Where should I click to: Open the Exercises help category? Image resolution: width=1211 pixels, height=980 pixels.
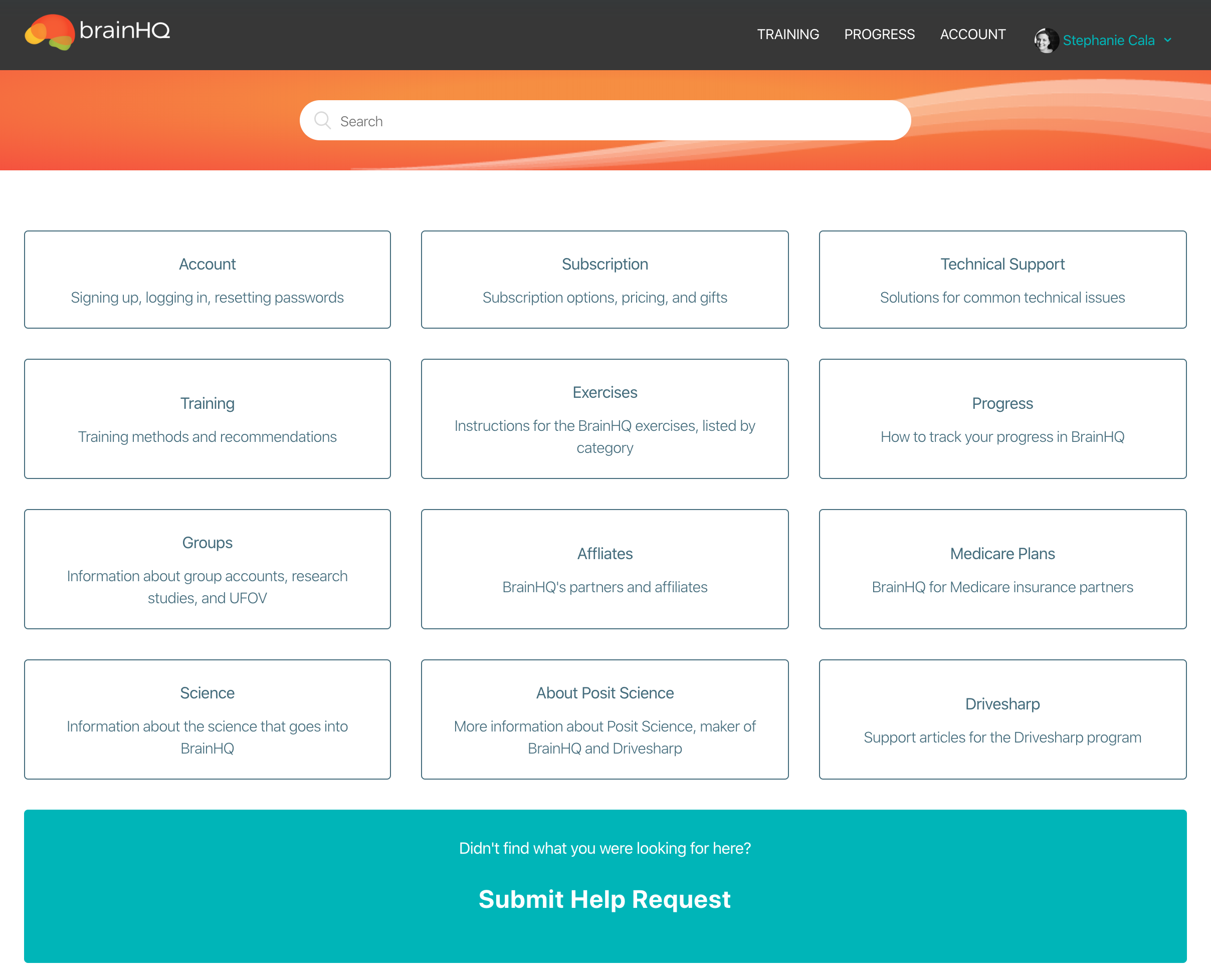604,419
